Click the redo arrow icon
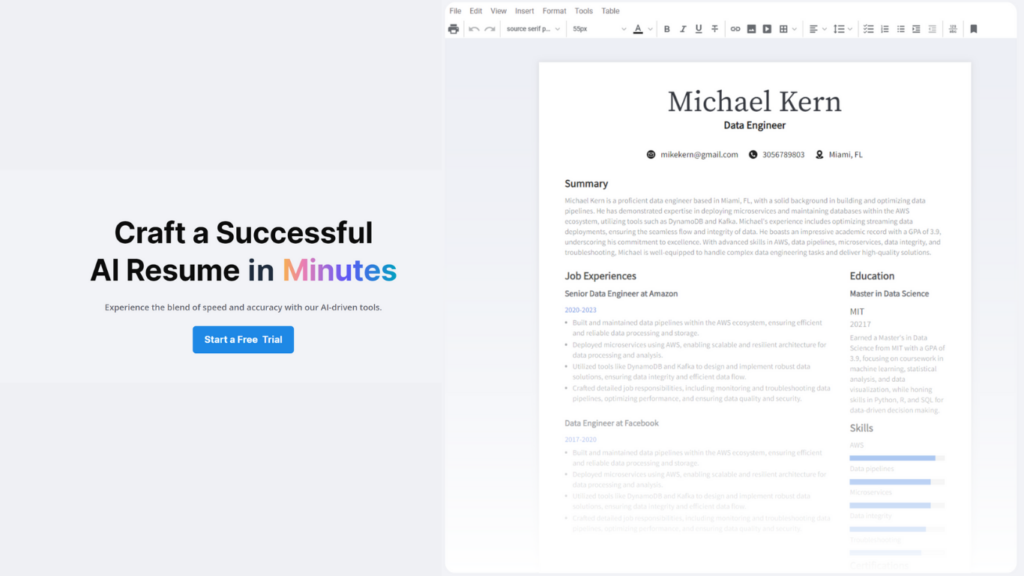 (x=490, y=29)
